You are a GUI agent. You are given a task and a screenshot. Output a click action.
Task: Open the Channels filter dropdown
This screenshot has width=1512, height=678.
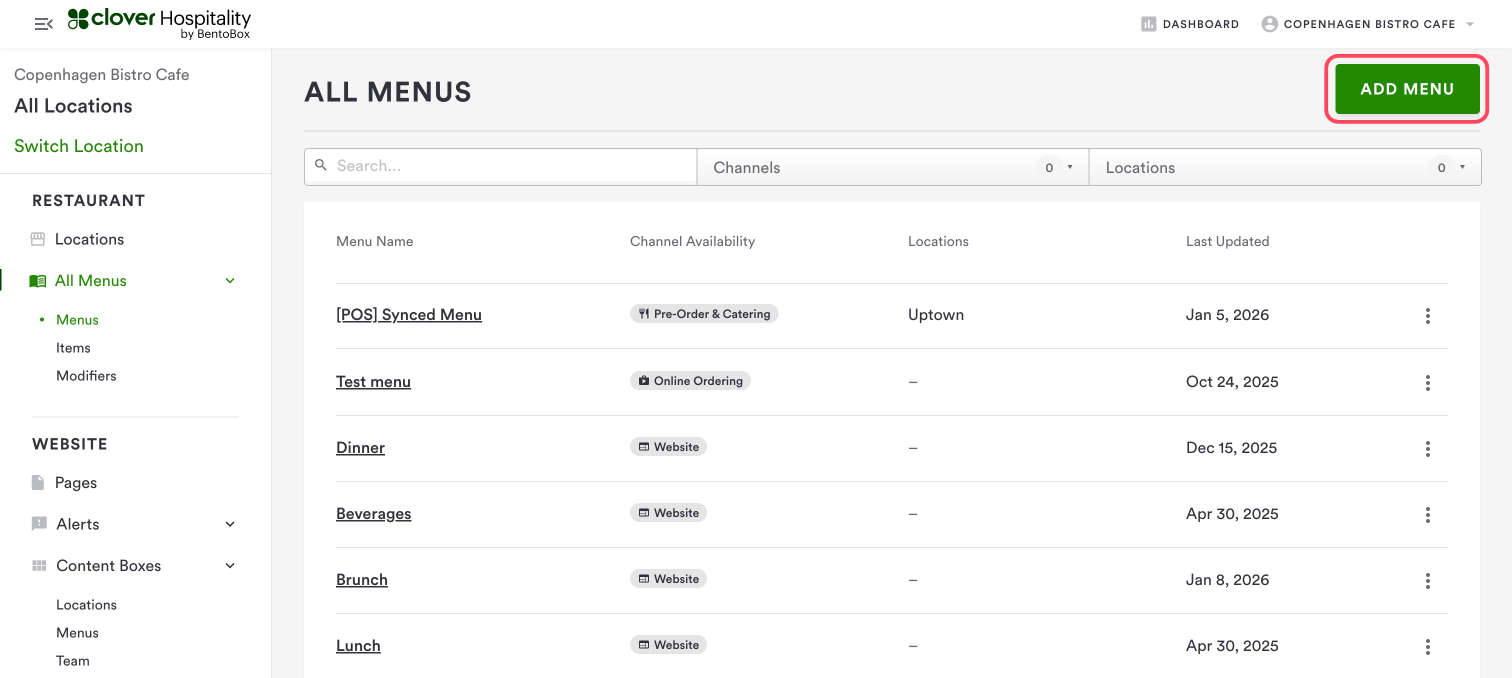(x=892, y=167)
